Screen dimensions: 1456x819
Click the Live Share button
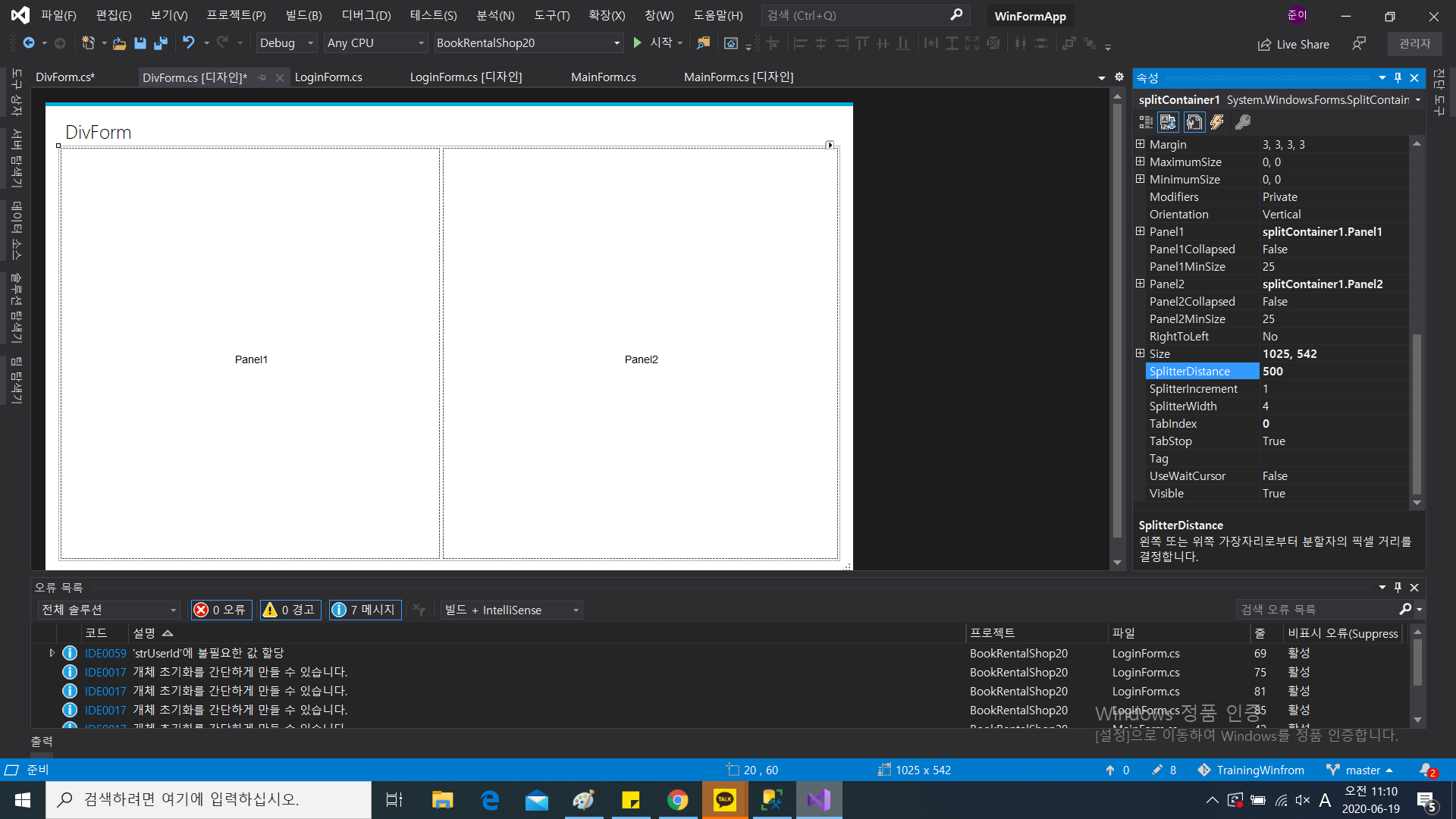point(1294,45)
